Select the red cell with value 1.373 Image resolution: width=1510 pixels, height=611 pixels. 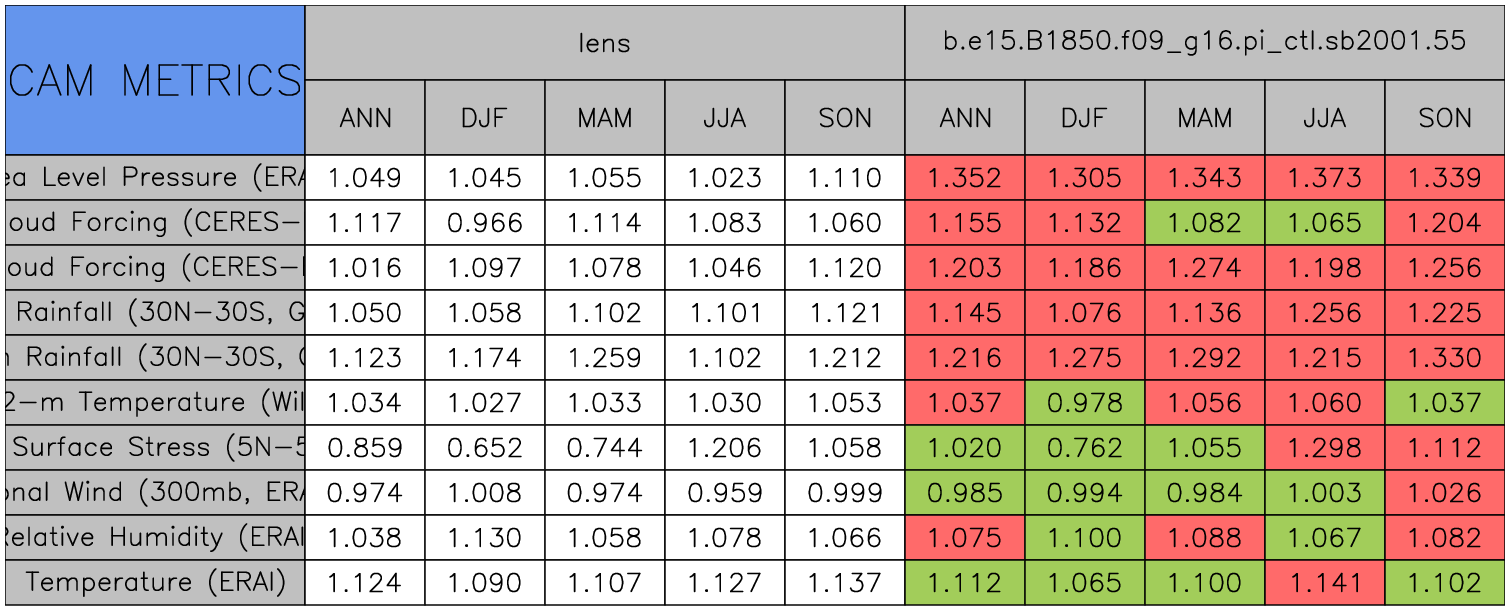click(1325, 178)
